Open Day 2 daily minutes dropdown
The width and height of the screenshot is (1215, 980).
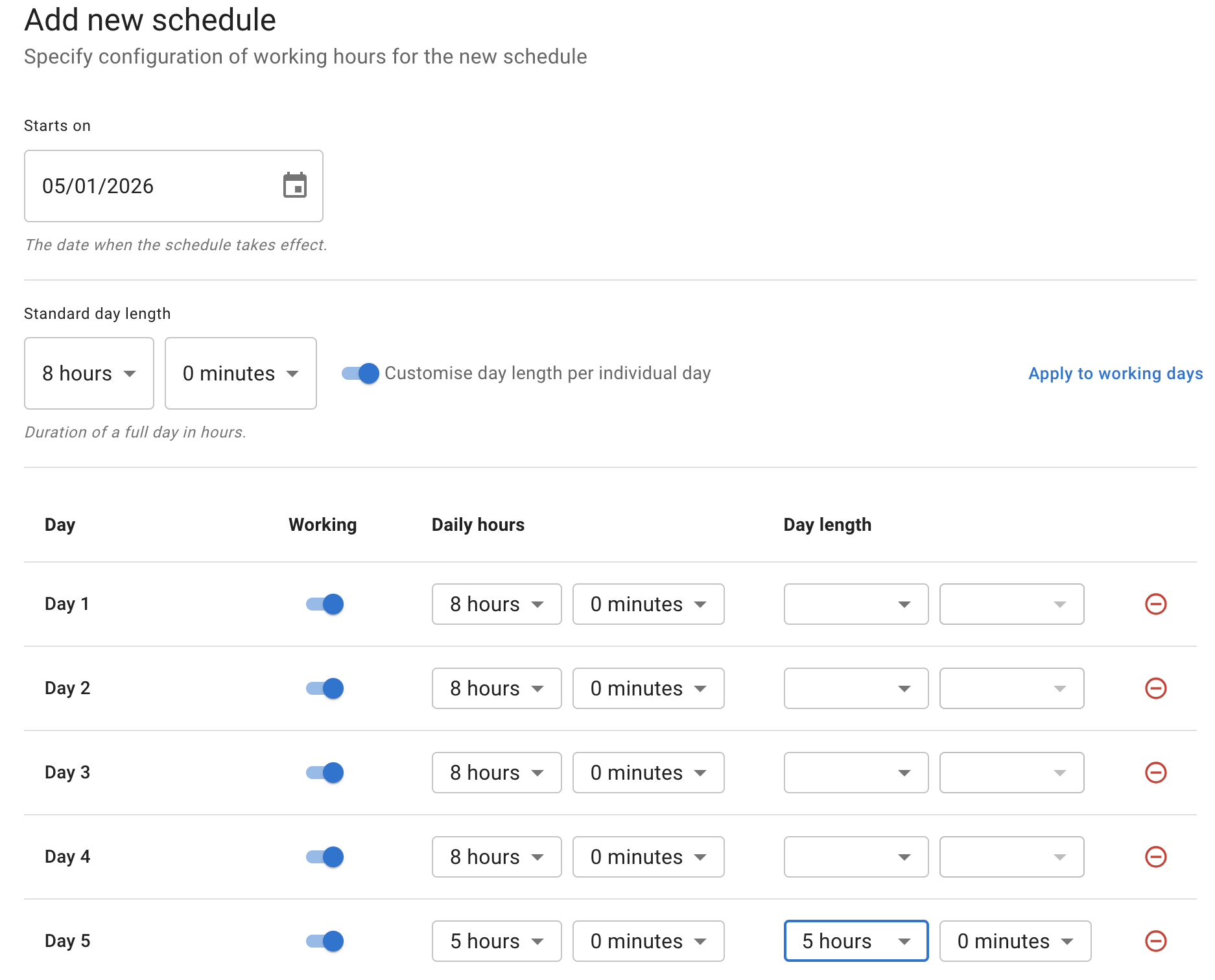[x=648, y=688]
